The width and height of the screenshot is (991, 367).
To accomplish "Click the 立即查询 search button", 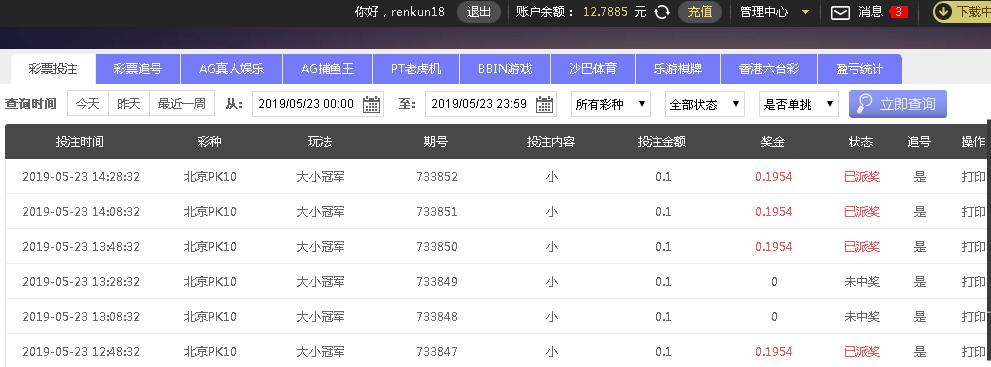I will (x=897, y=104).
